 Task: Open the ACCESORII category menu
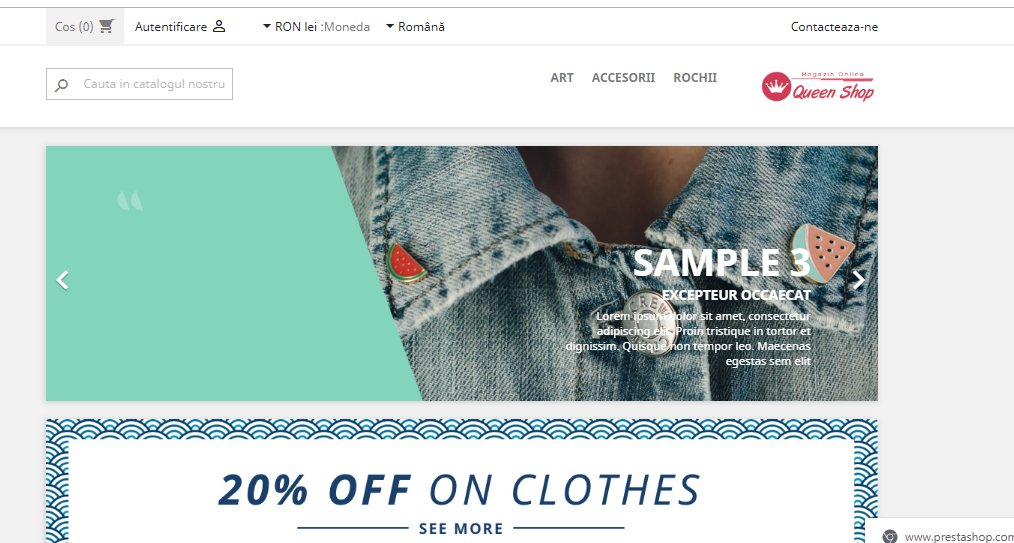click(623, 78)
